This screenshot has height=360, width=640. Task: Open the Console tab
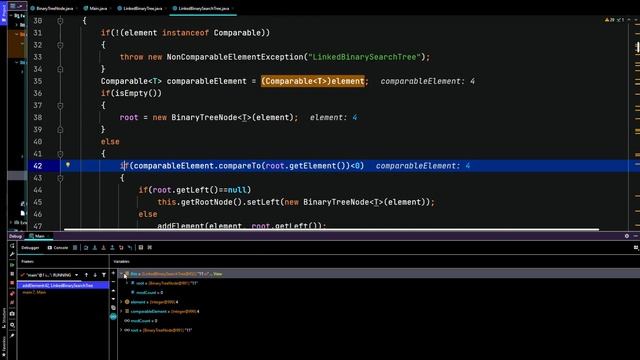(x=58, y=248)
